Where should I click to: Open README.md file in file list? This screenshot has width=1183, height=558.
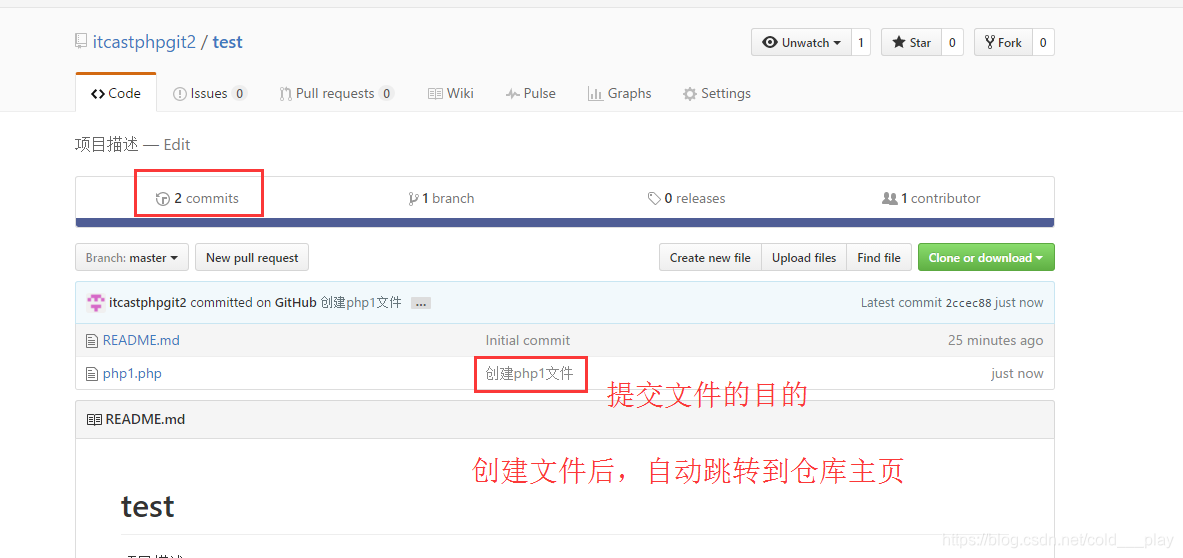(141, 340)
